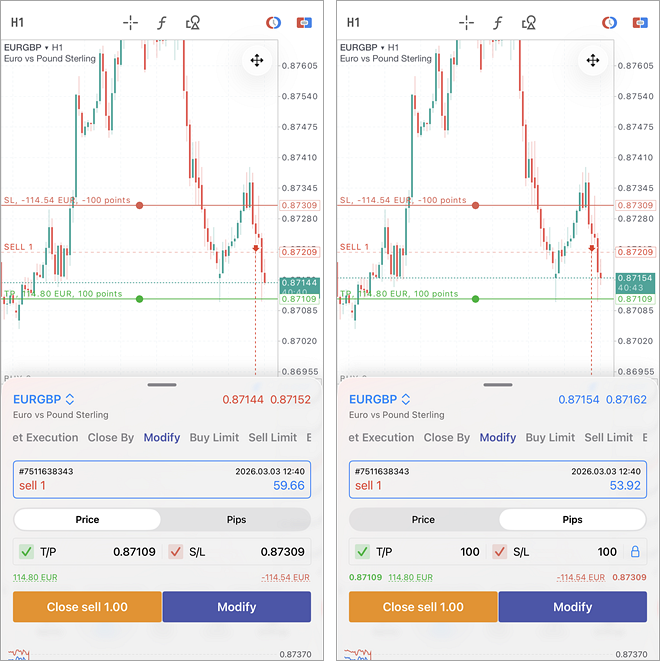Tap the clock history icon in left screen
This screenshot has width=660, height=661.
(x=273, y=22)
